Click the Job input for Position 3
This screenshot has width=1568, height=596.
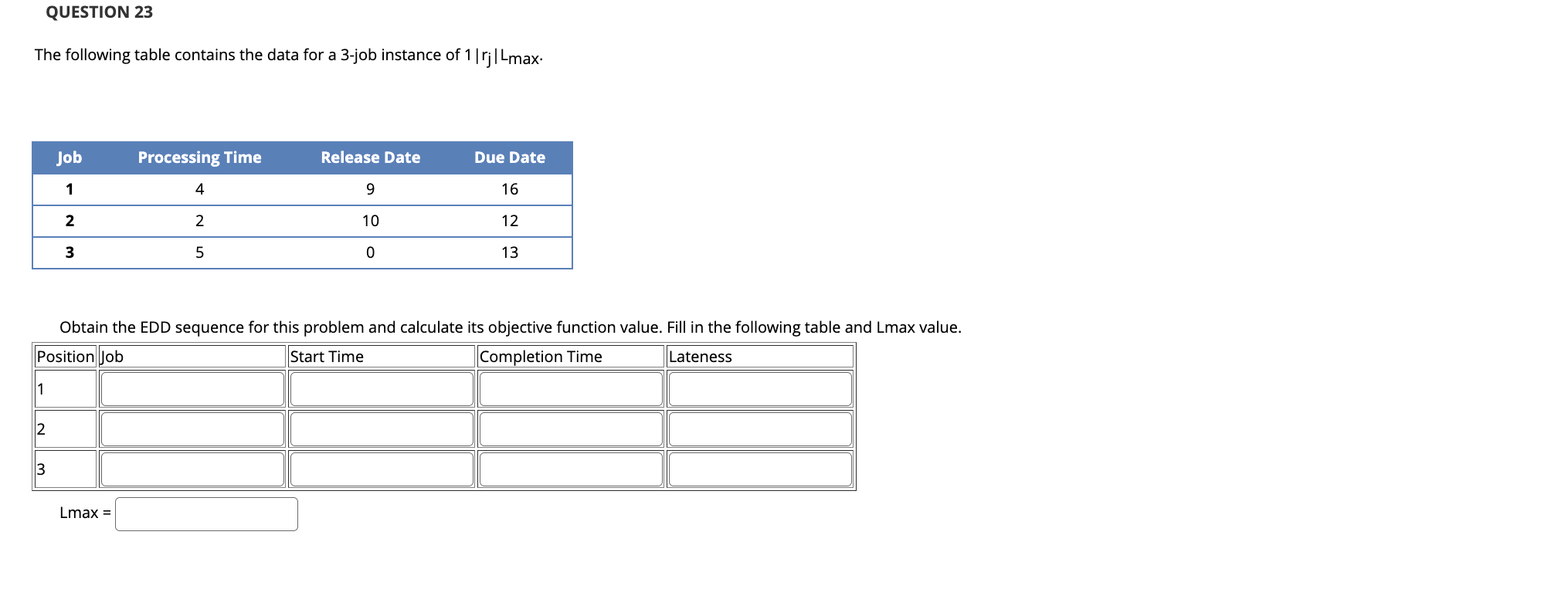[x=192, y=469]
